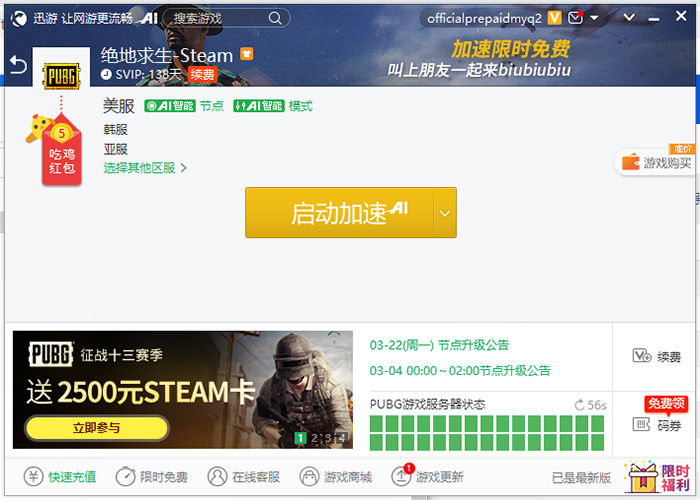The image size is (700, 500).
Task: Open 03-22(周一) 节点升级公告
Action: 439,345
